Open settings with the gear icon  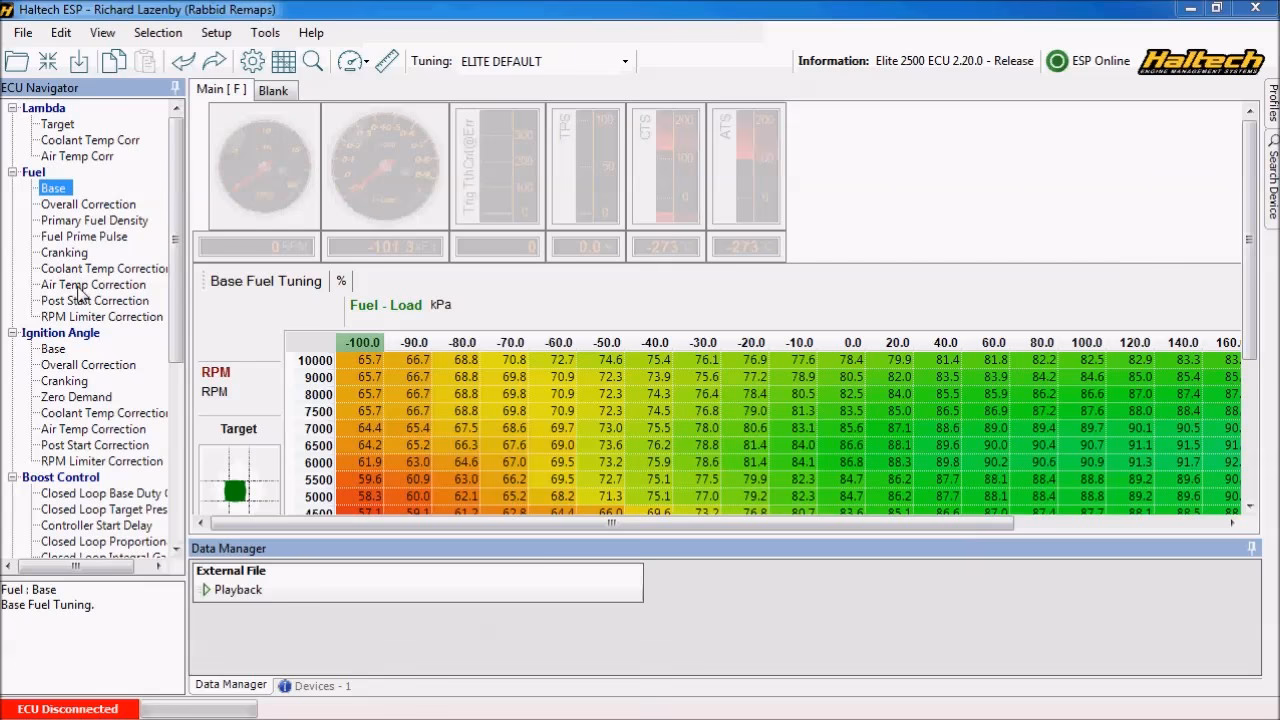click(x=252, y=61)
